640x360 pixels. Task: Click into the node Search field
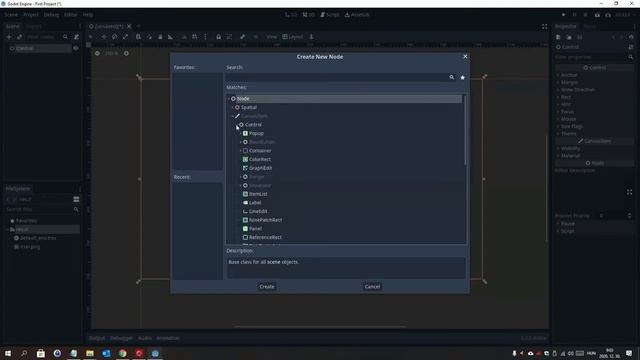coord(337,77)
